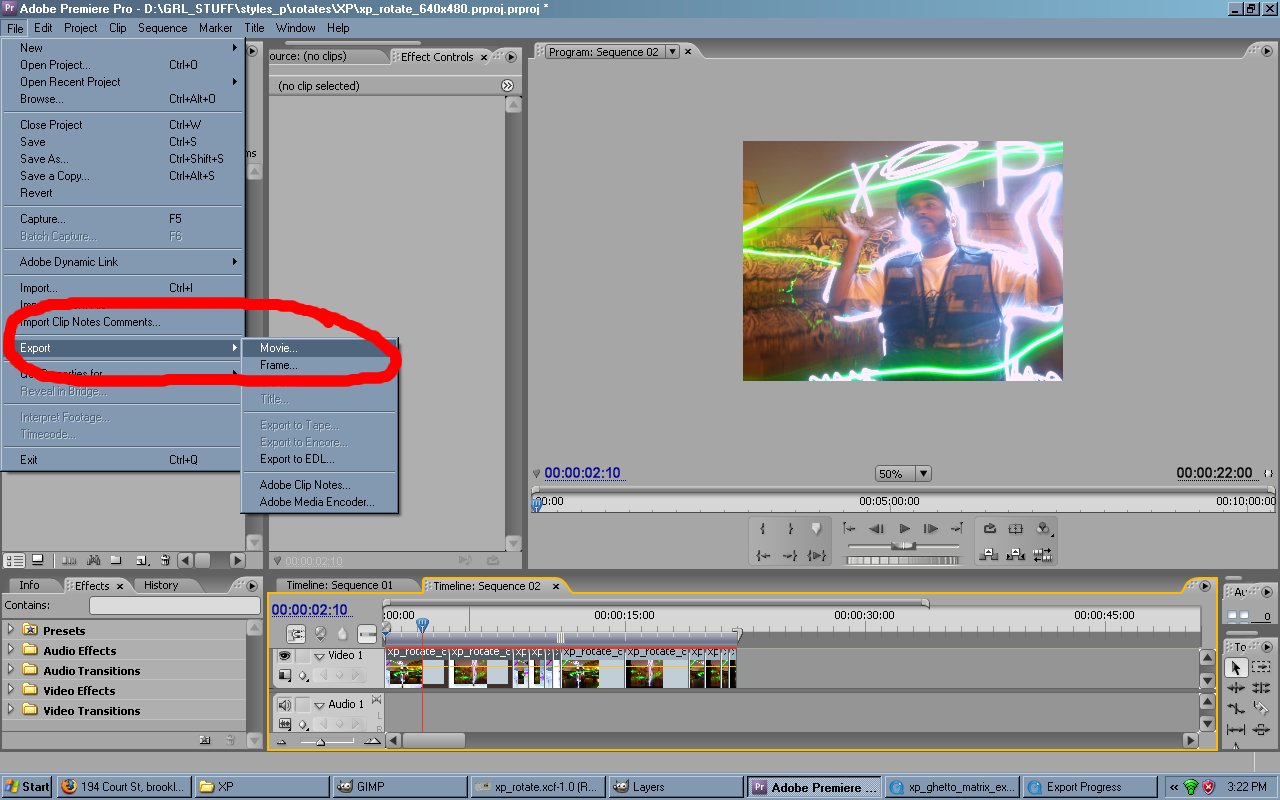Switch Project panel to Icon view
The image size is (1280, 800).
point(37,560)
